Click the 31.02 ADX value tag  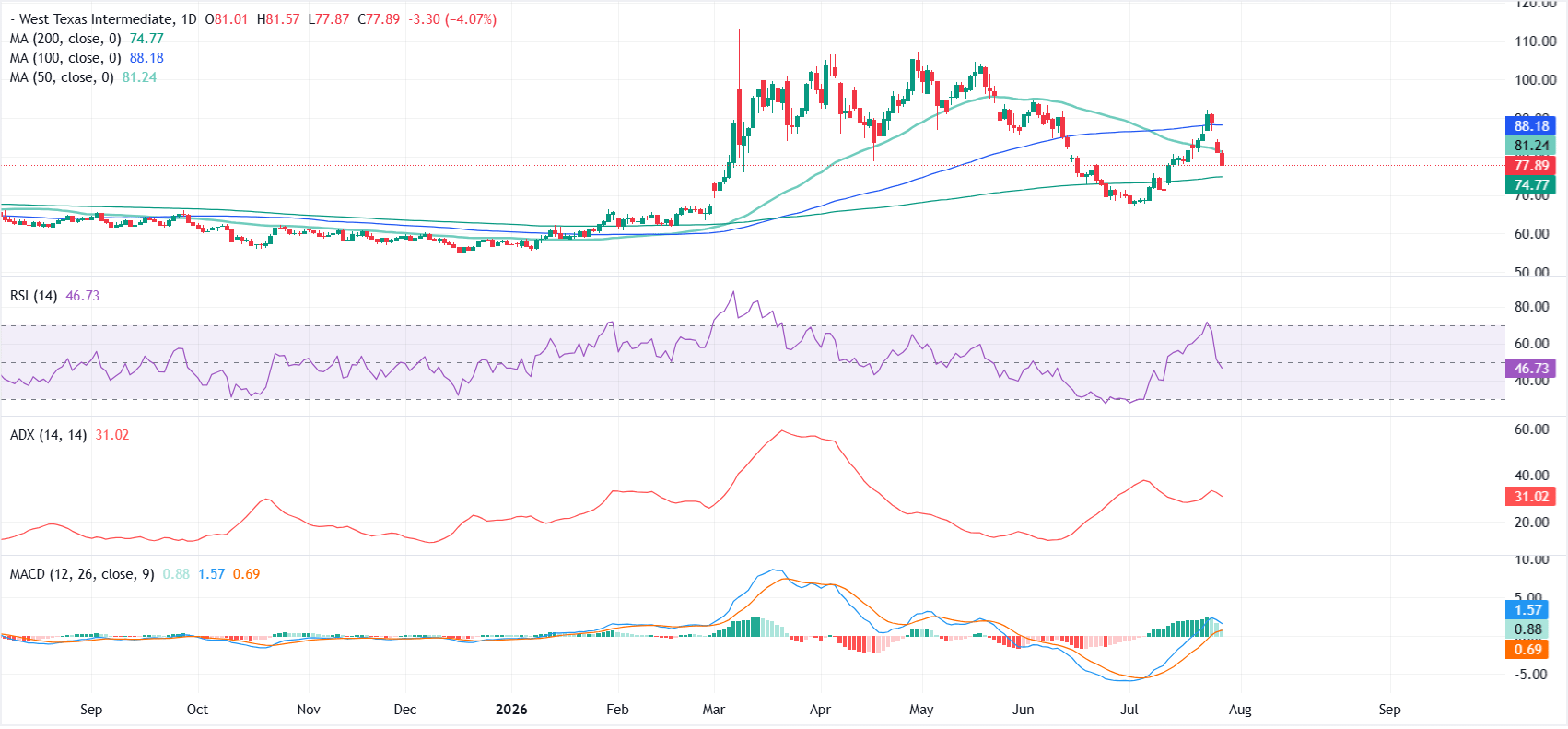1531,497
